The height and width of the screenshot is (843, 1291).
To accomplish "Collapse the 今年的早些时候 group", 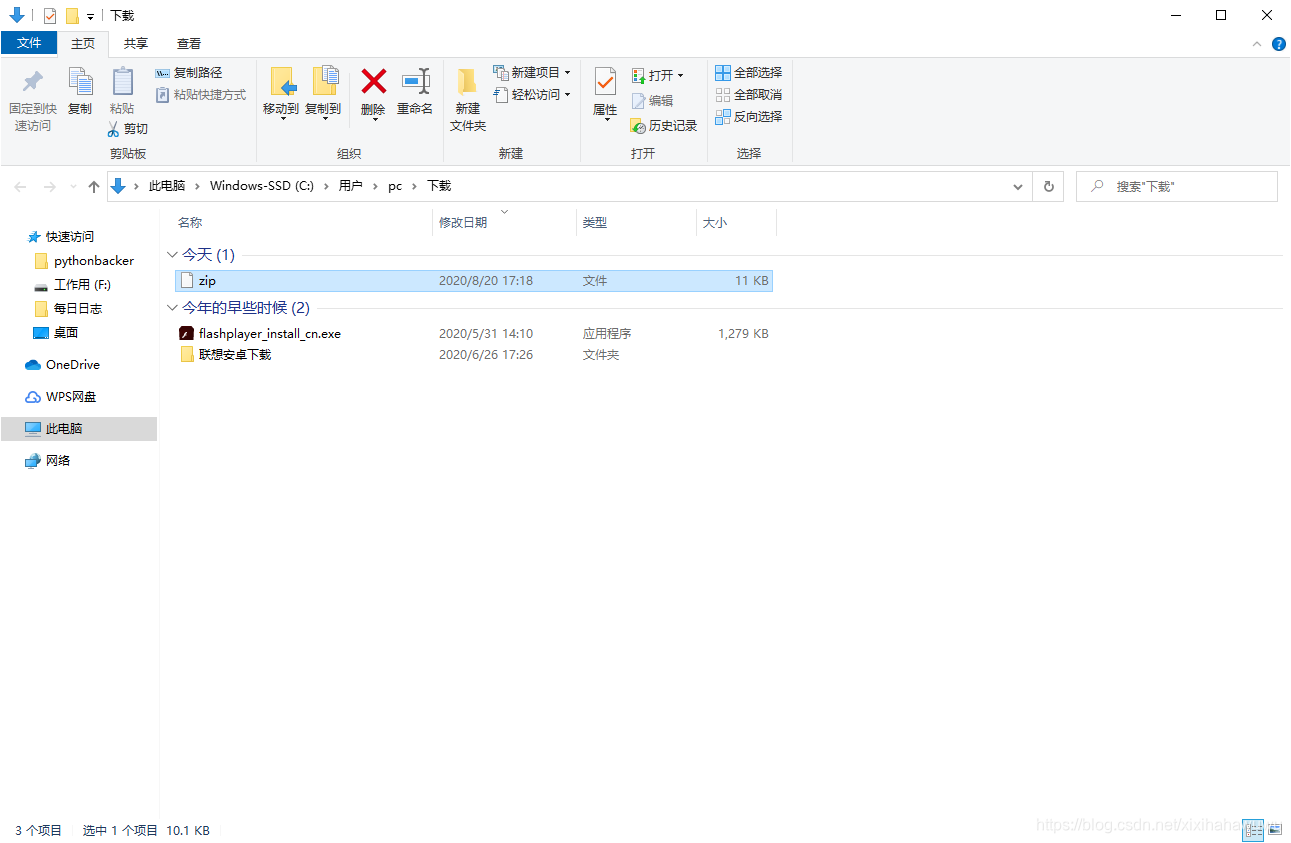I will point(173,308).
